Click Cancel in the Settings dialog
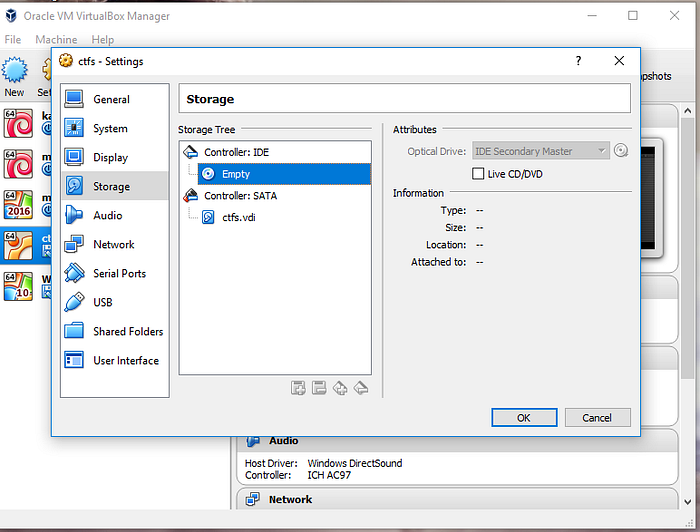This screenshot has height=532, width=700. point(597,418)
